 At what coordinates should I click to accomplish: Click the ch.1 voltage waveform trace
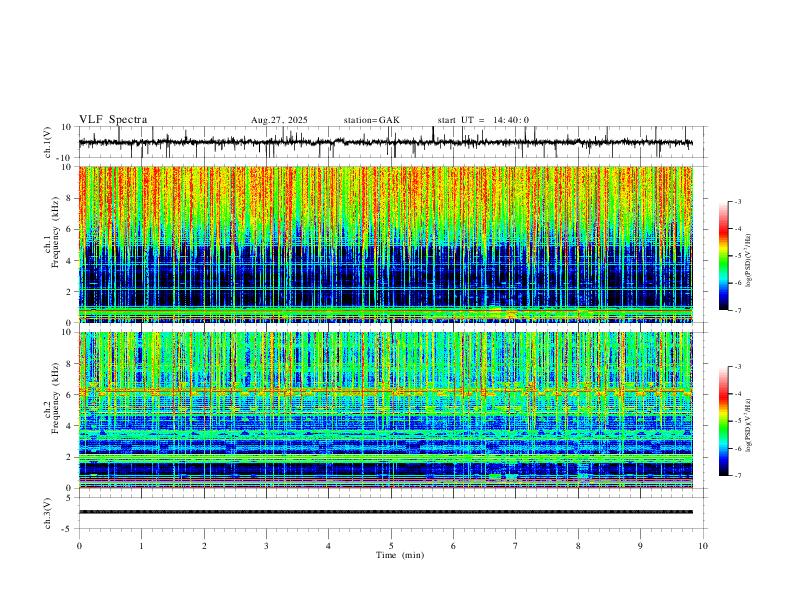click(385, 142)
